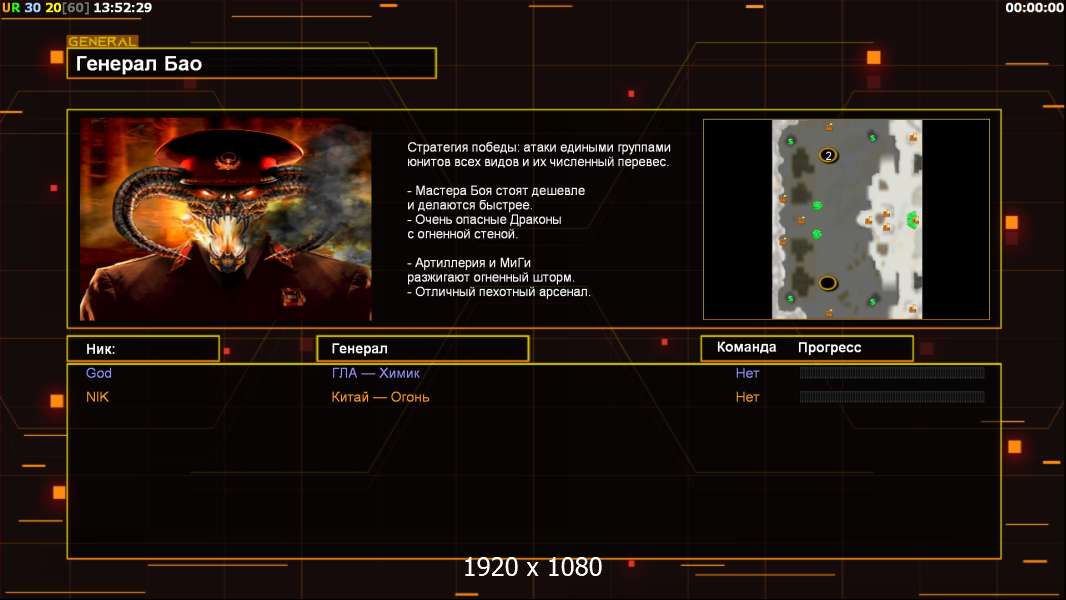The height and width of the screenshot is (600, 1066).
Task: Click '- Отличный пехотный арсенал.' line
Action: pos(499,292)
